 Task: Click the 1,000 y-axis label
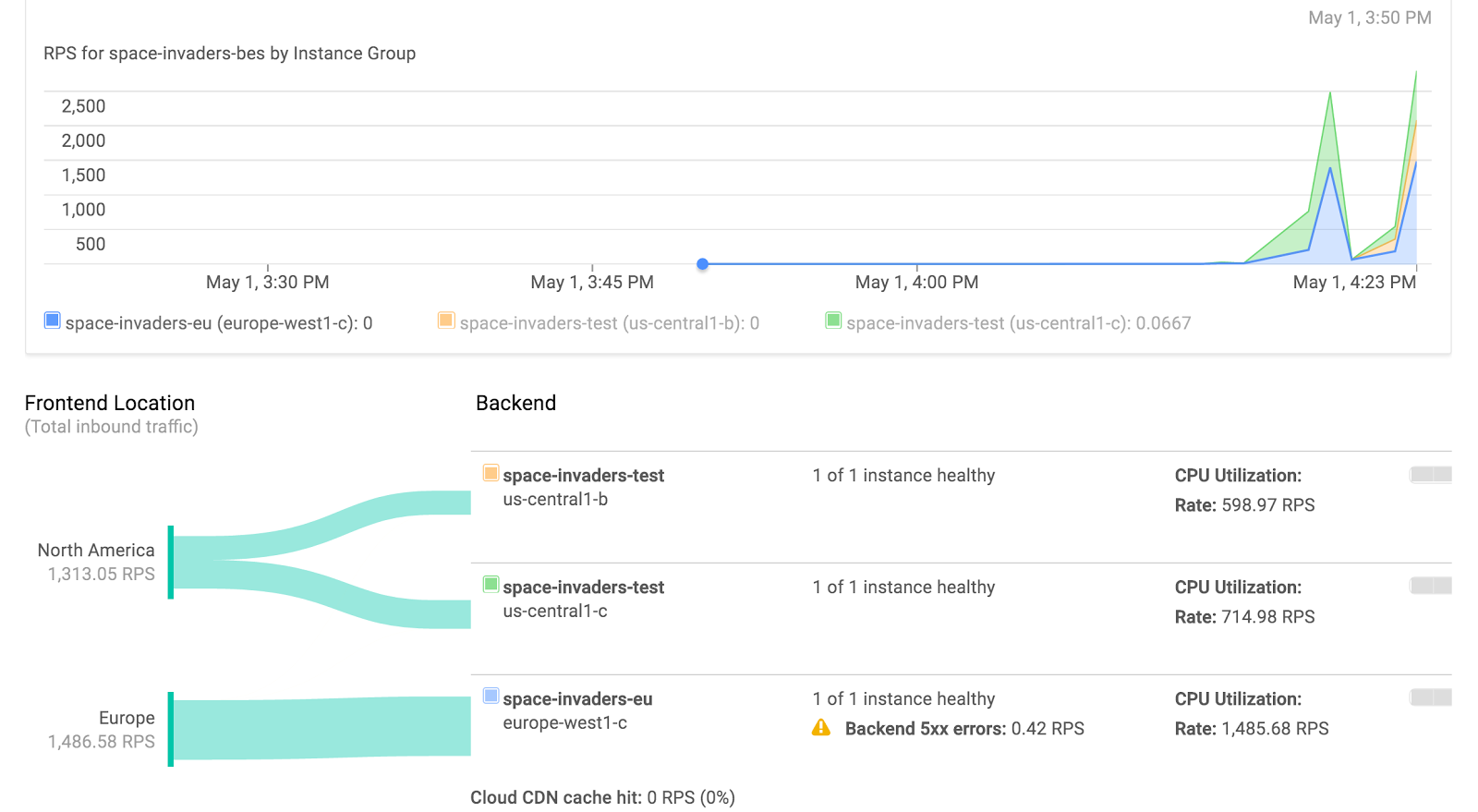[83, 210]
